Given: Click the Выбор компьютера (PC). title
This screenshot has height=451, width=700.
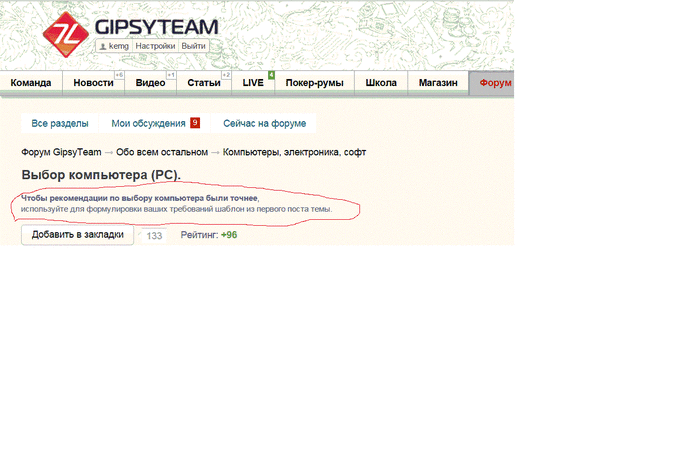Looking at the screenshot, I should (x=101, y=175).
